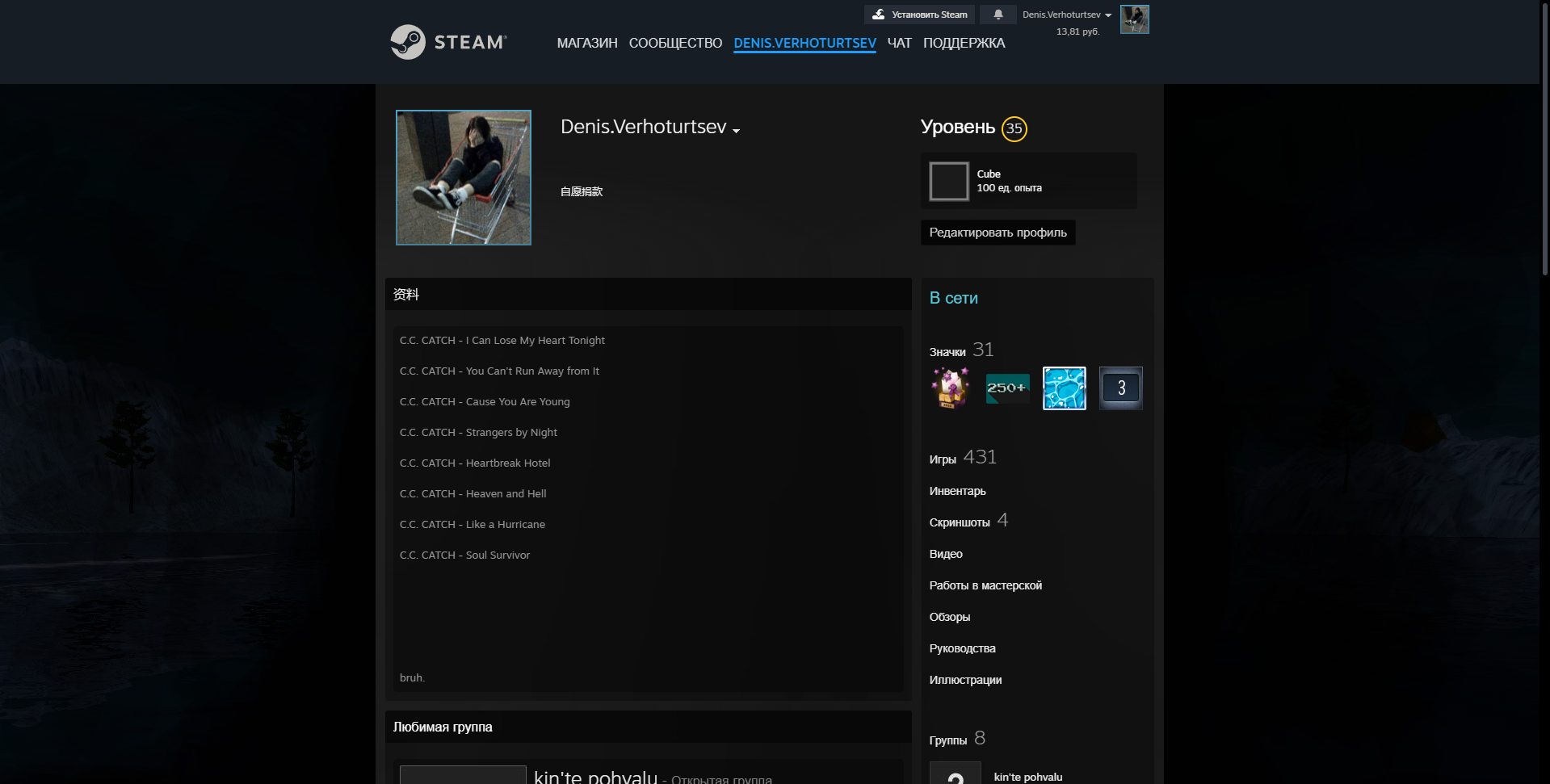The image size is (1550, 784).
Task: Open the ЧАТ menu item
Action: click(x=899, y=43)
